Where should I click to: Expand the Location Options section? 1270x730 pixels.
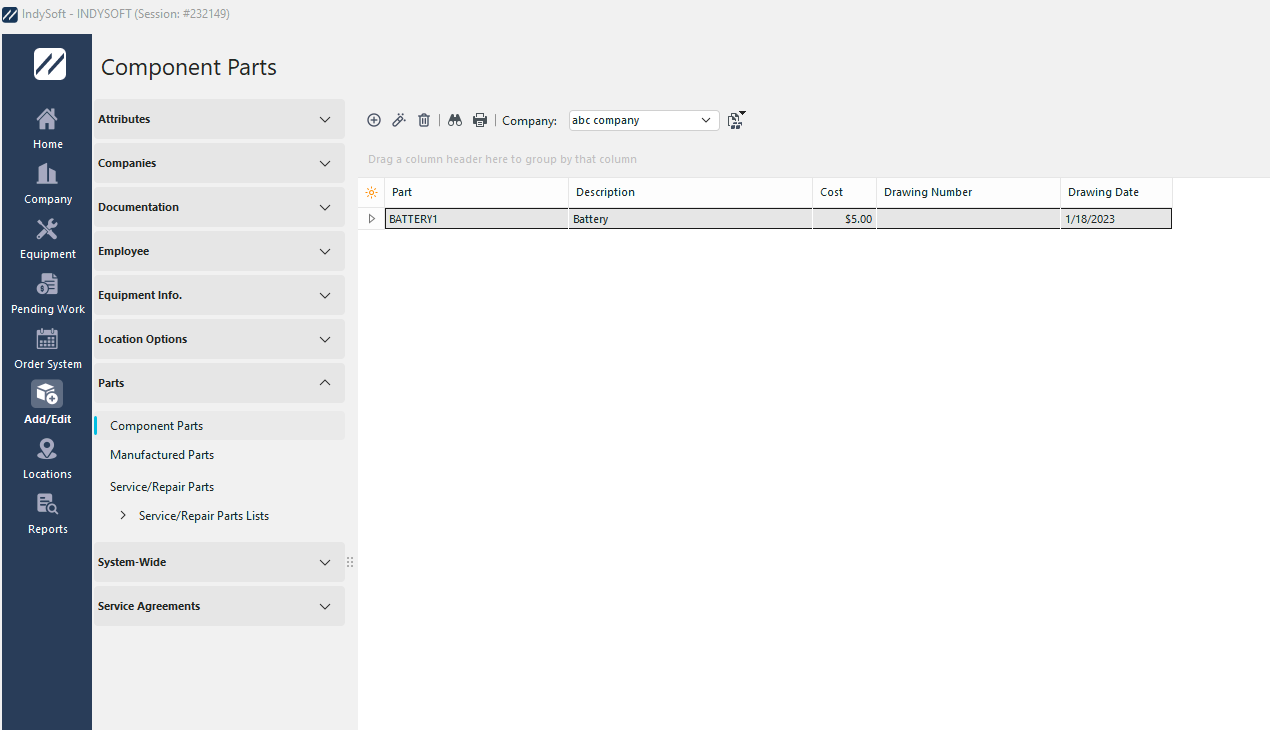pyautogui.click(x=219, y=339)
